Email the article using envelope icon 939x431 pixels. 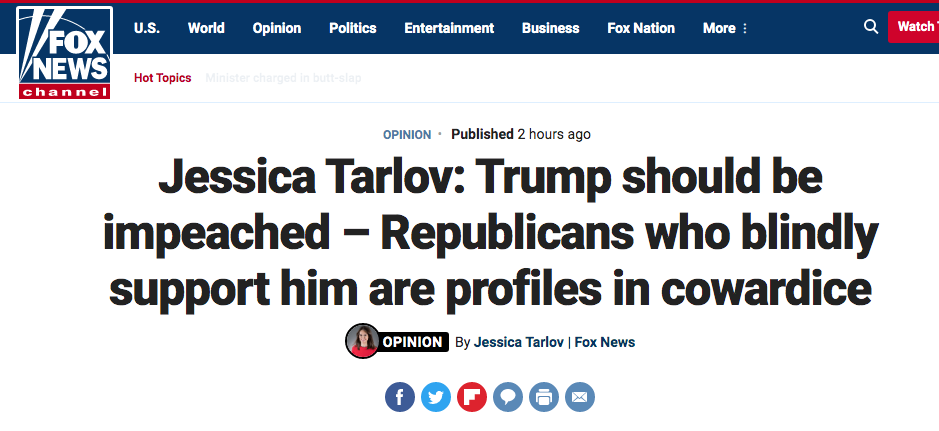click(x=580, y=397)
